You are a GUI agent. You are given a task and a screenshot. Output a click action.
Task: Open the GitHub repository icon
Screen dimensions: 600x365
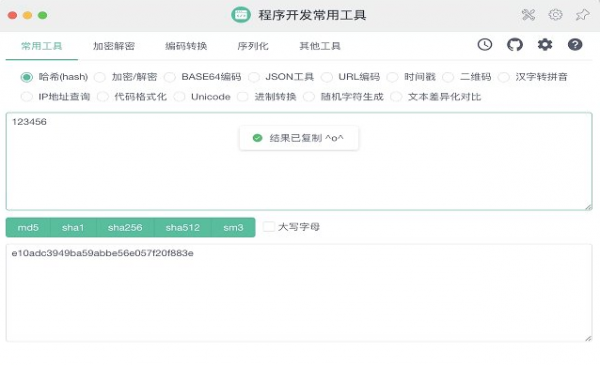(515, 45)
